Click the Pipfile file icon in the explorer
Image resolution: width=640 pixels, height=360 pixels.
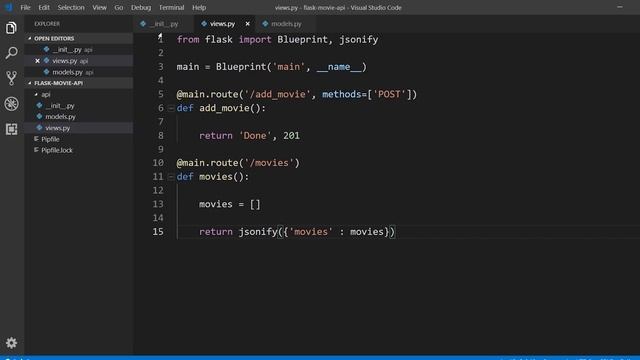tap(36, 139)
